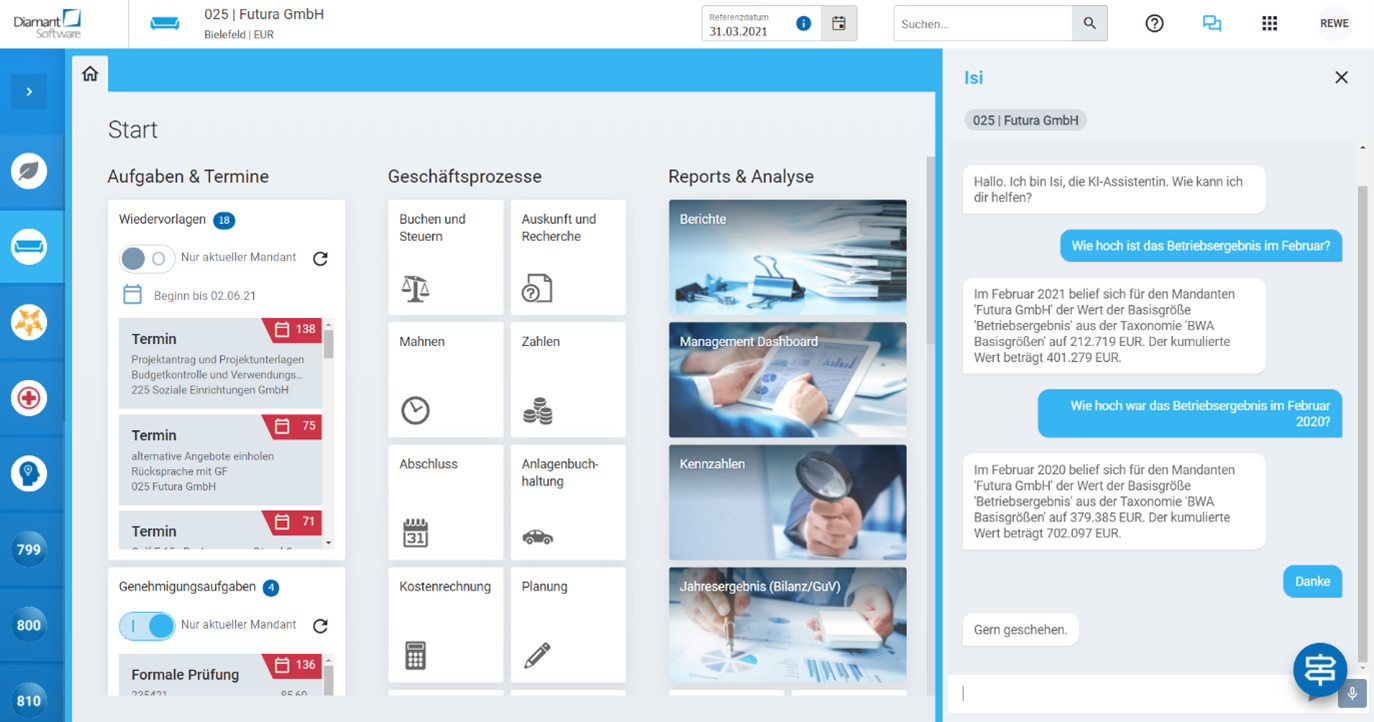
Task: Click the Referenzdatum field 31.03.2021
Action: 760,23
